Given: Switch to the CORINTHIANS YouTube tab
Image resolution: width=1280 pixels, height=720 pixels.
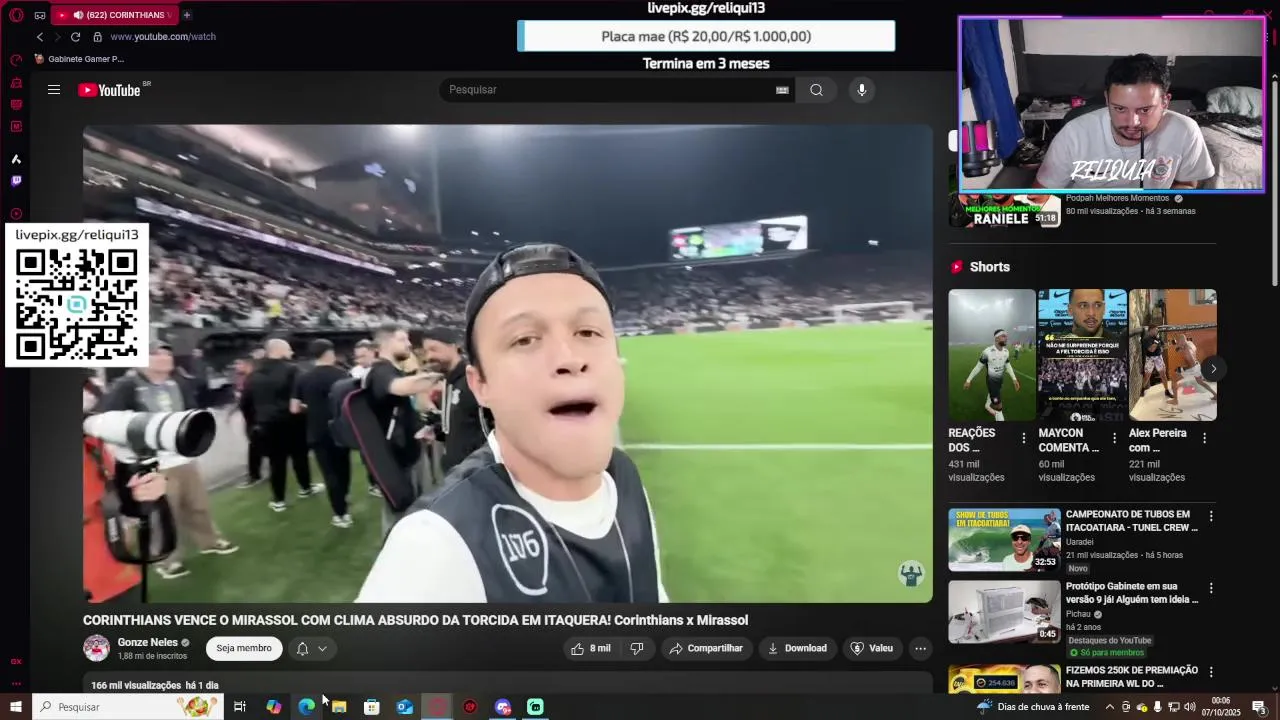Looking at the screenshot, I should click(x=114, y=15).
